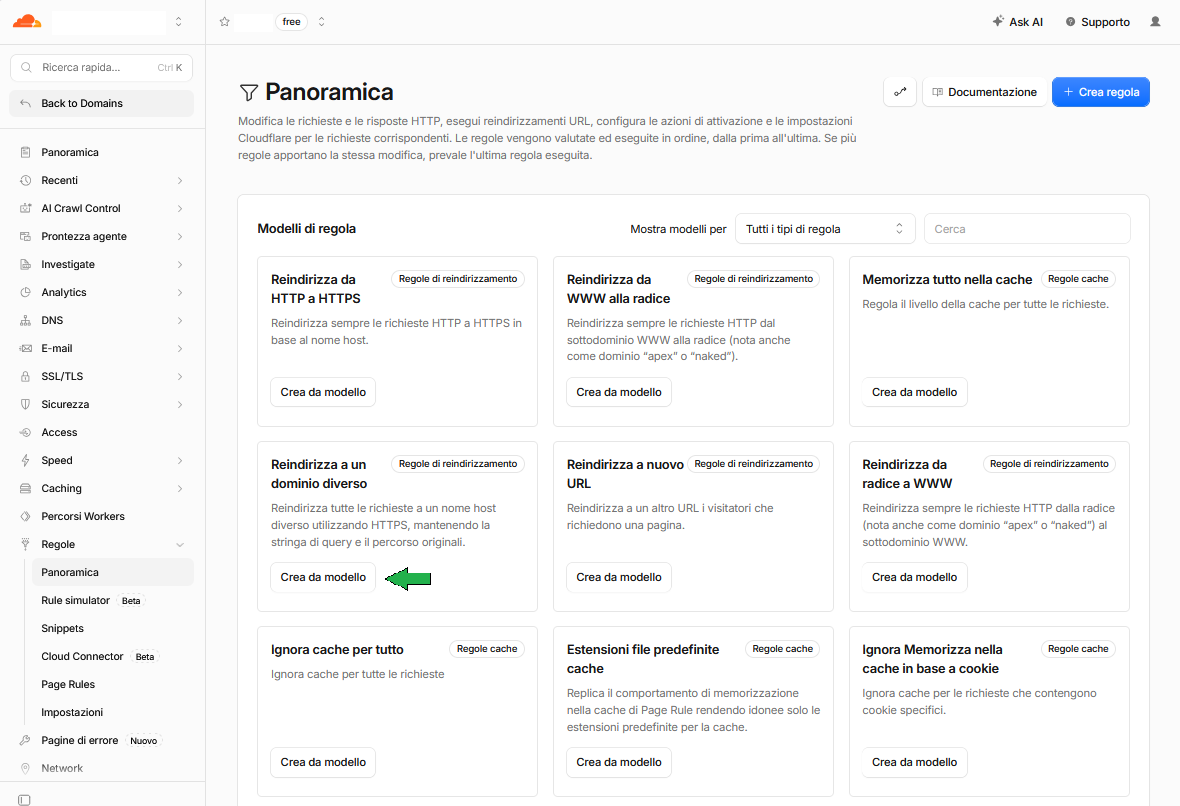Open the domain switcher next to free badge
Image resolution: width=1180 pixels, height=806 pixels.
pyautogui.click(x=321, y=22)
